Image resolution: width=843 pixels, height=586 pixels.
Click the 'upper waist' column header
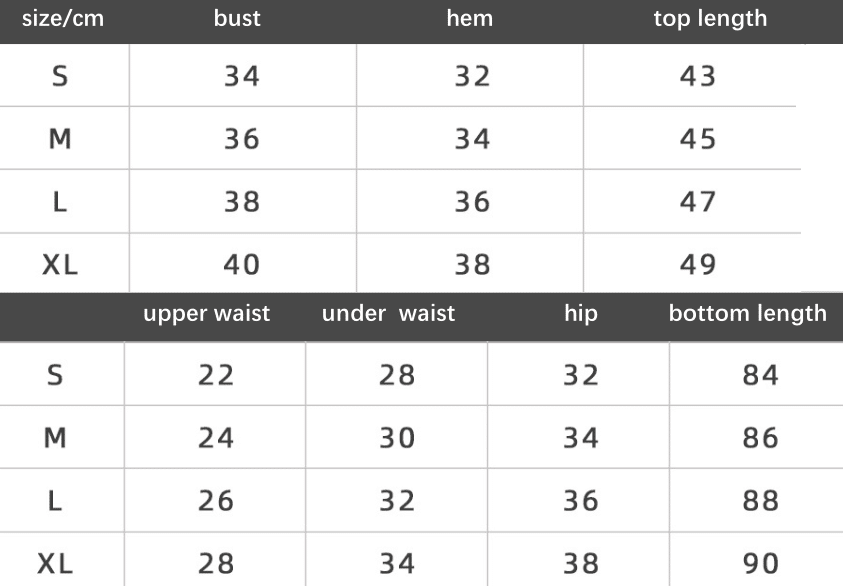pyautogui.click(x=206, y=313)
